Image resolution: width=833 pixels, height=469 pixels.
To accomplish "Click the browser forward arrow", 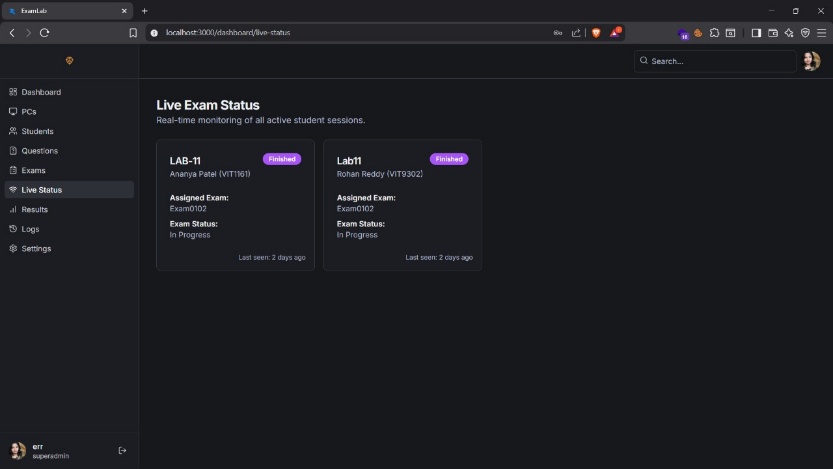I will coord(28,33).
